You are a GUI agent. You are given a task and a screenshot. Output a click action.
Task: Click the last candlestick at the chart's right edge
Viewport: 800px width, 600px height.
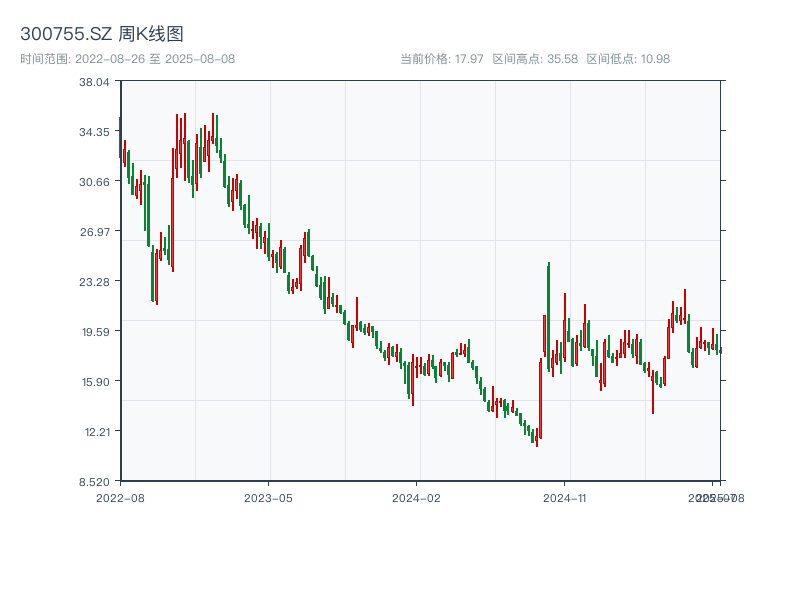click(x=720, y=350)
